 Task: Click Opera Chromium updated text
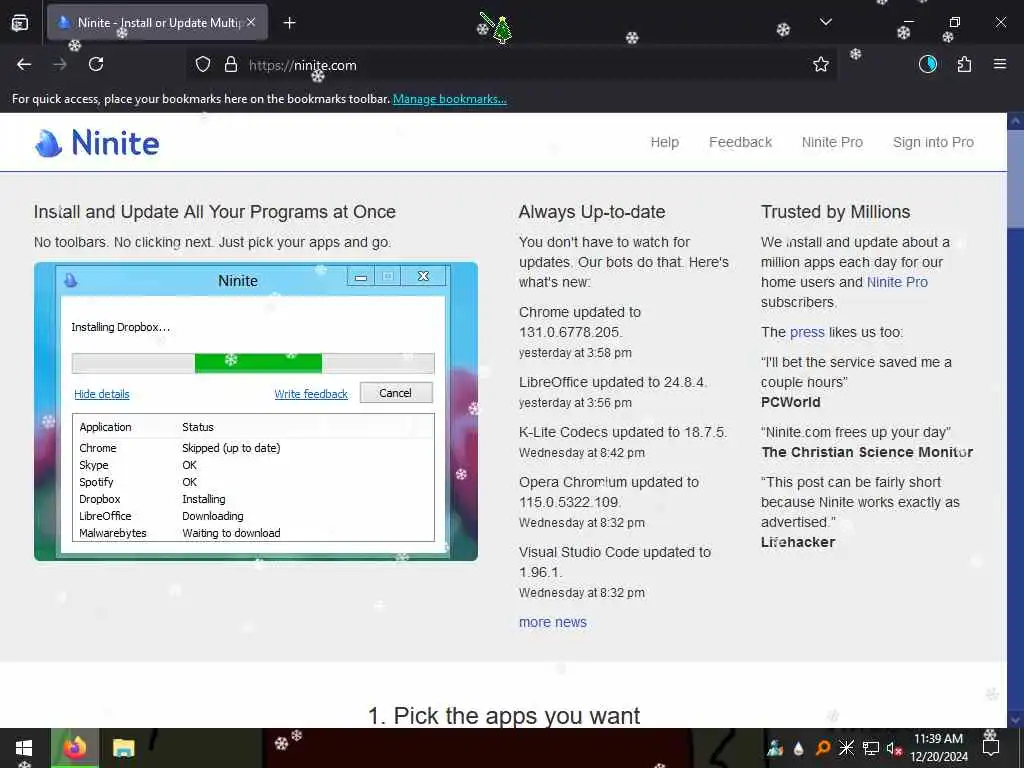point(609,492)
